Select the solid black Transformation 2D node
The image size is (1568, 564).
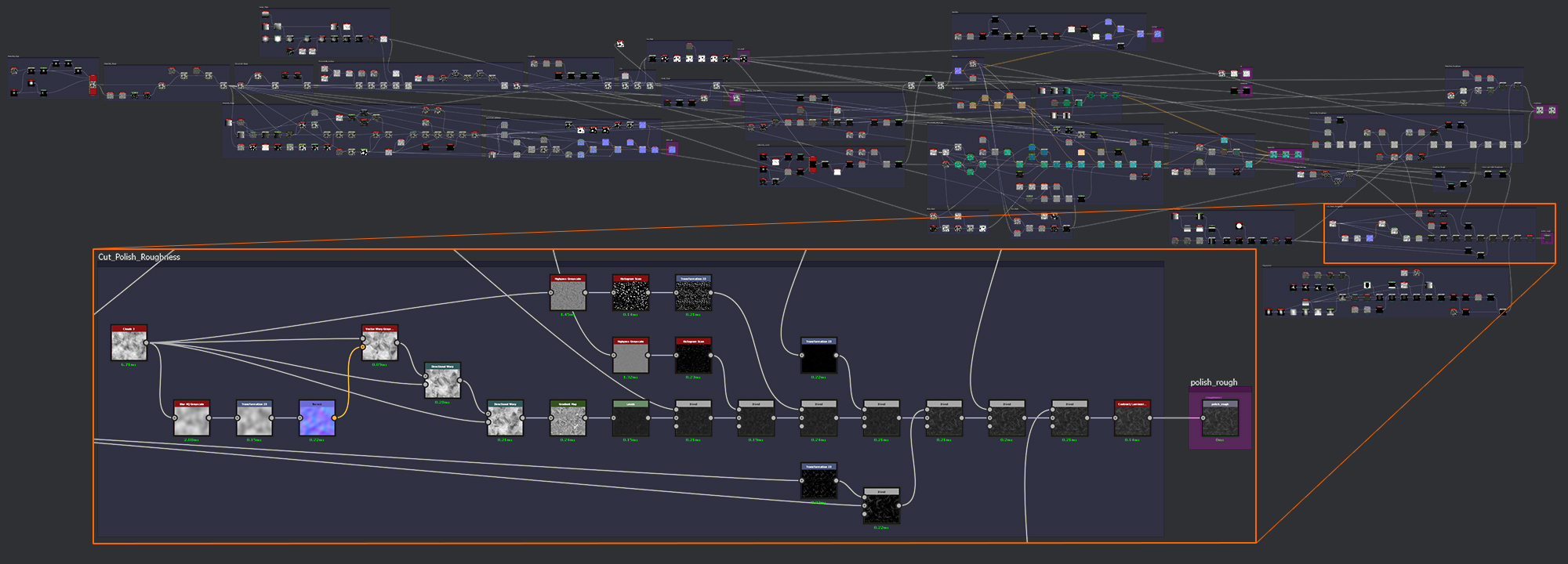coord(819,356)
